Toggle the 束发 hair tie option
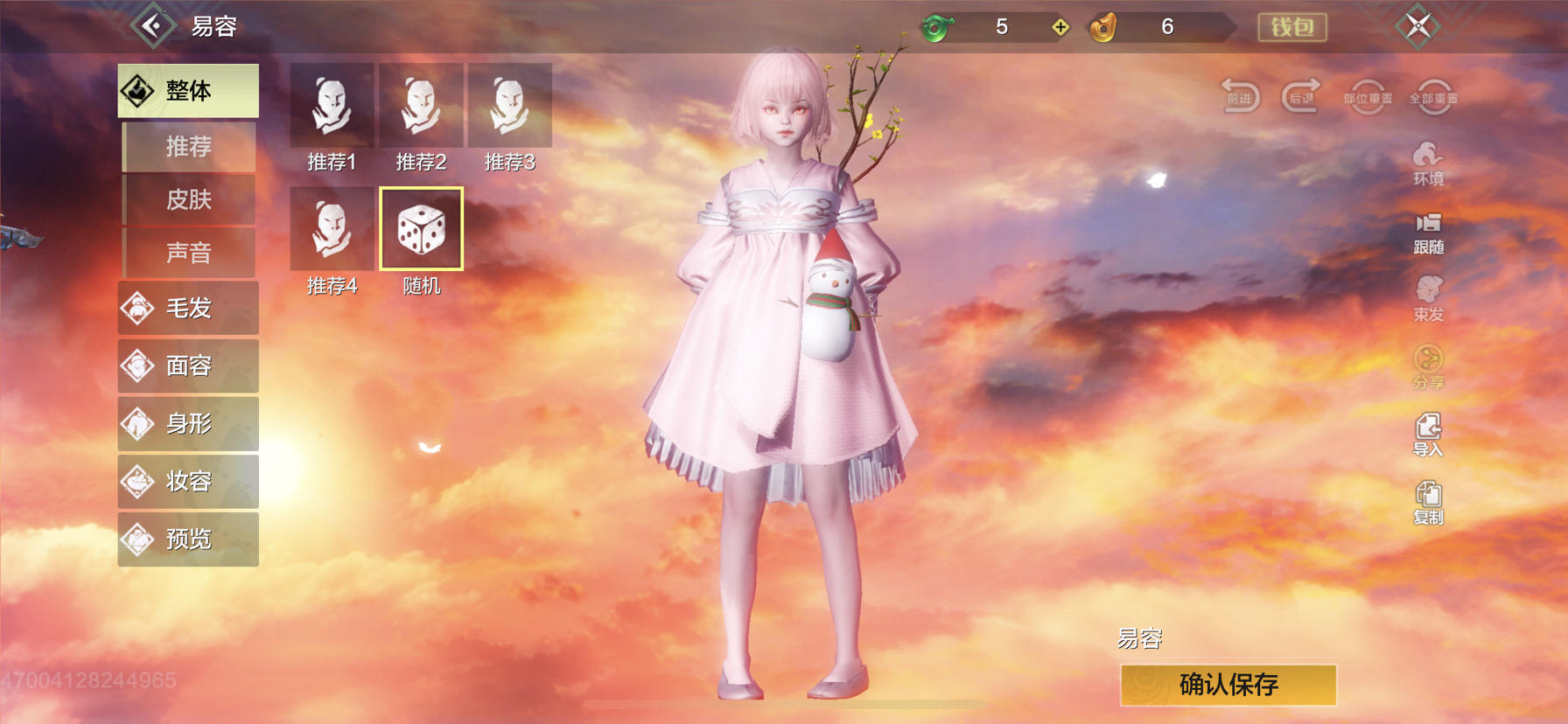 pyautogui.click(x=1428, y=299)
